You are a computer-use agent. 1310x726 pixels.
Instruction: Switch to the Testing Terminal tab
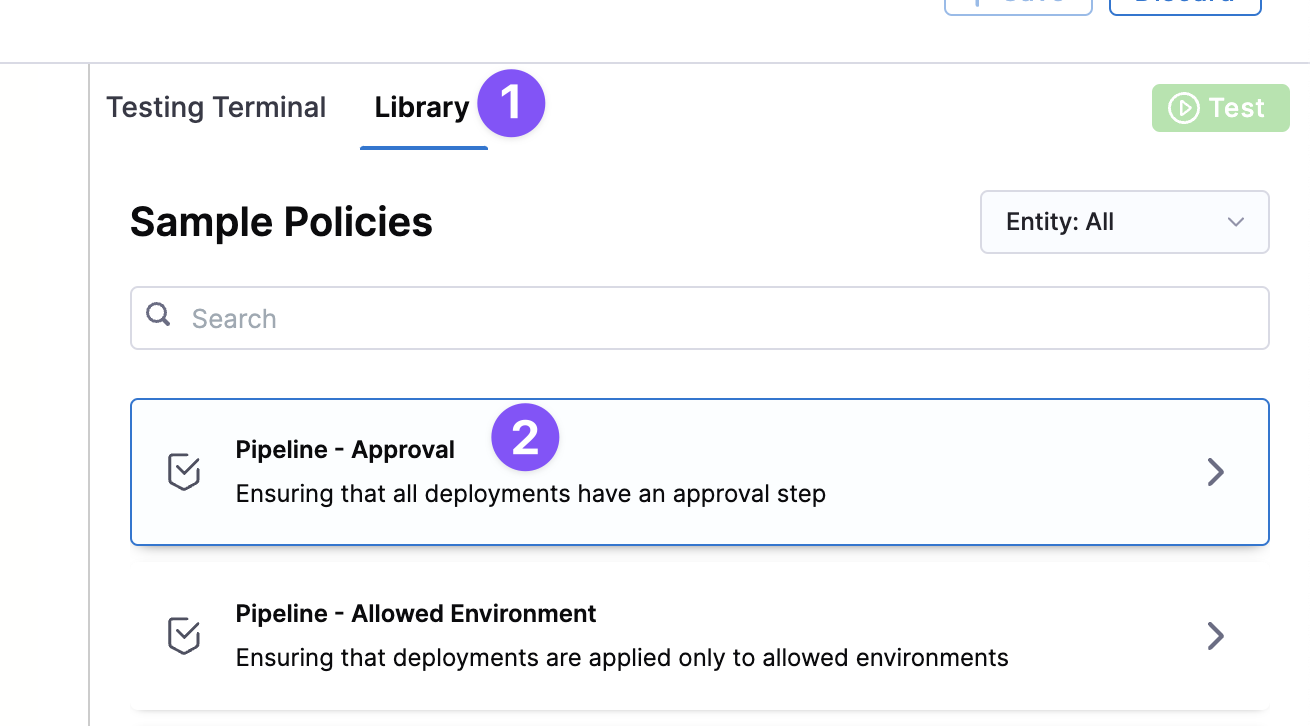click(x=216, y=108)
